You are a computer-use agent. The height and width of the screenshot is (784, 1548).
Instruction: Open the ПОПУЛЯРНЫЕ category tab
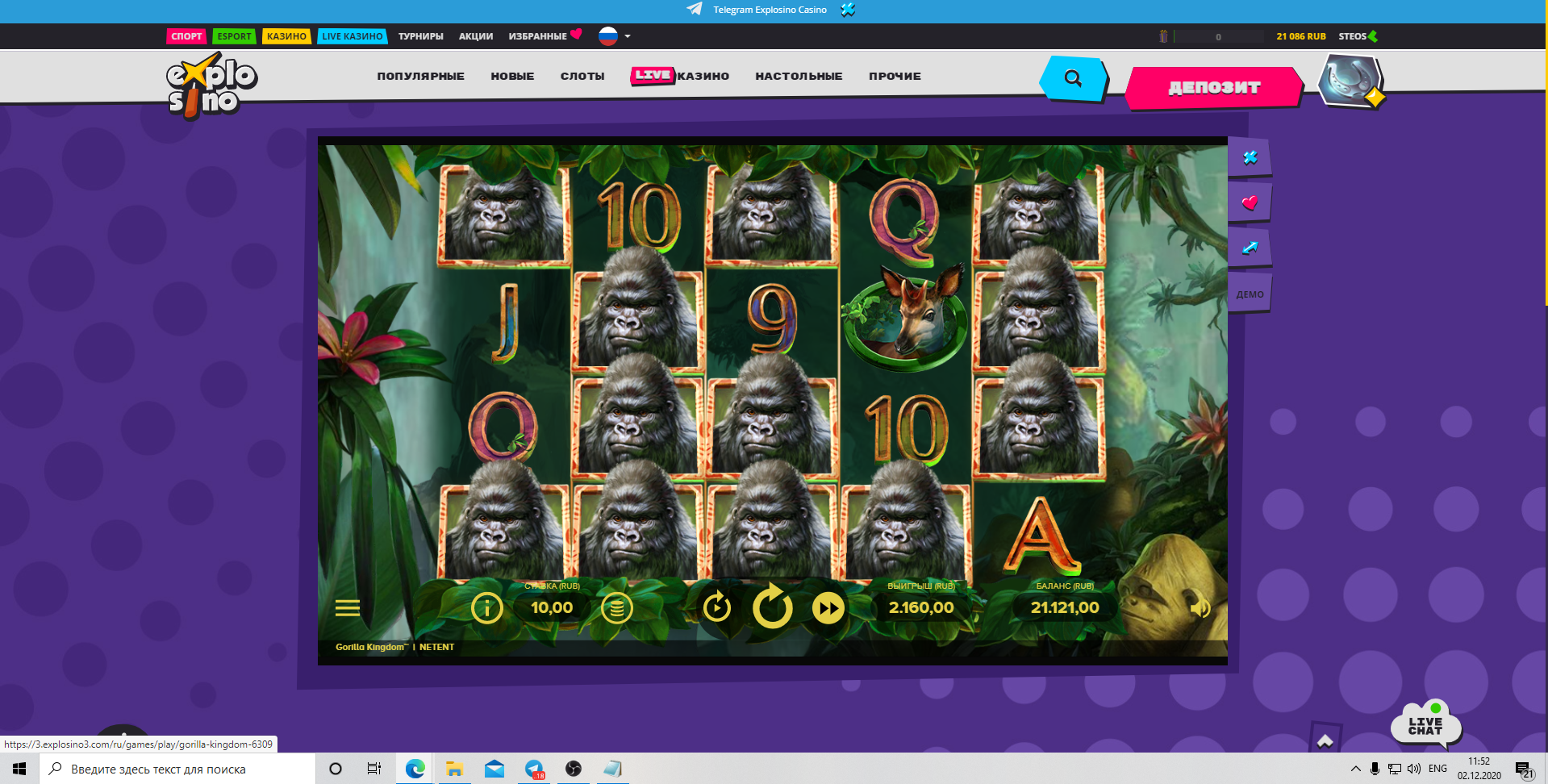click(x=420, y=76)
